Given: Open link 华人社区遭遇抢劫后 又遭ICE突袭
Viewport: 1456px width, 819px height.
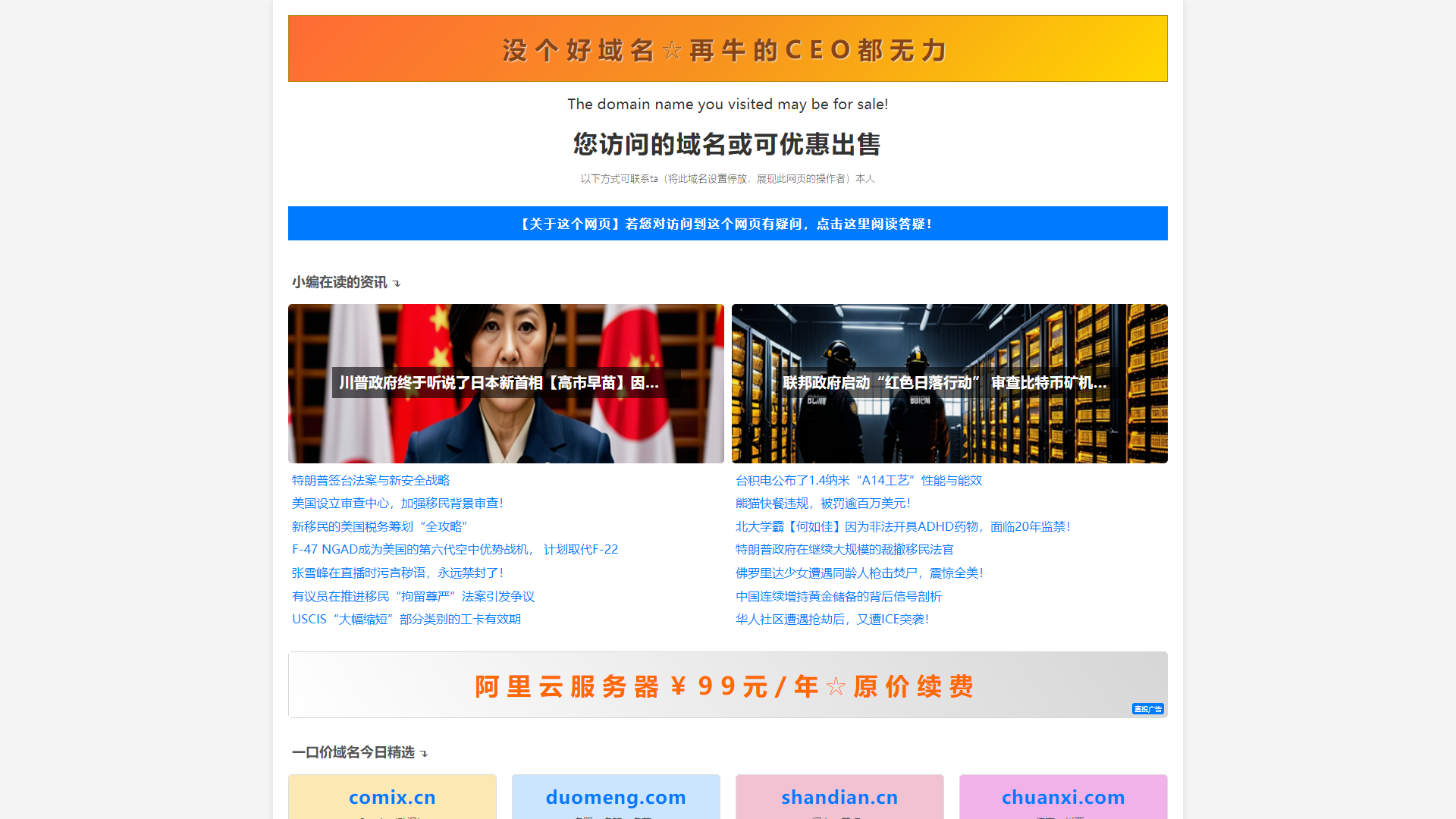Looking at the screenshot, I should tap(832, 620).
